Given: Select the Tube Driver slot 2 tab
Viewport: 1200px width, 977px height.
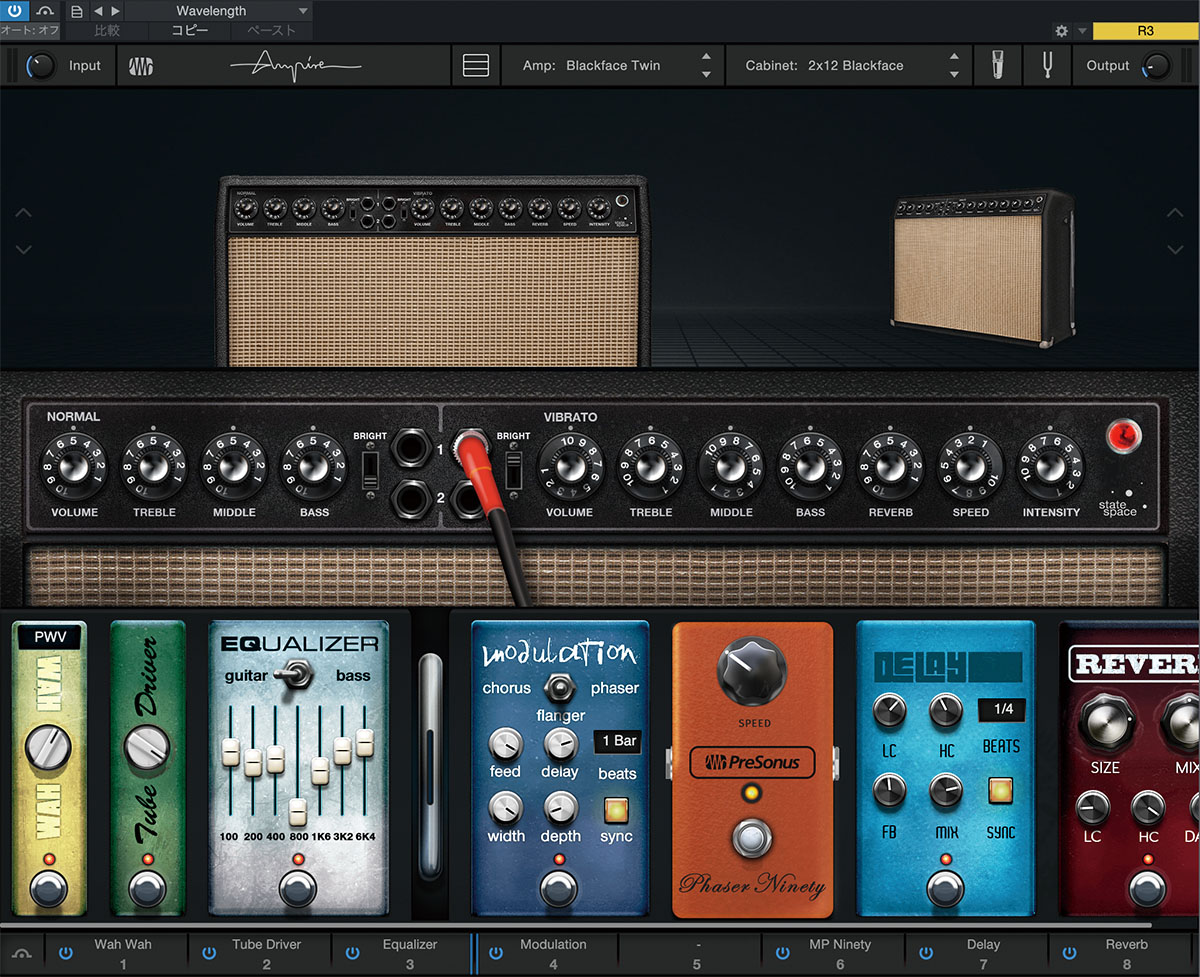Looking at the screenshot, I should (x=259, y=953).
